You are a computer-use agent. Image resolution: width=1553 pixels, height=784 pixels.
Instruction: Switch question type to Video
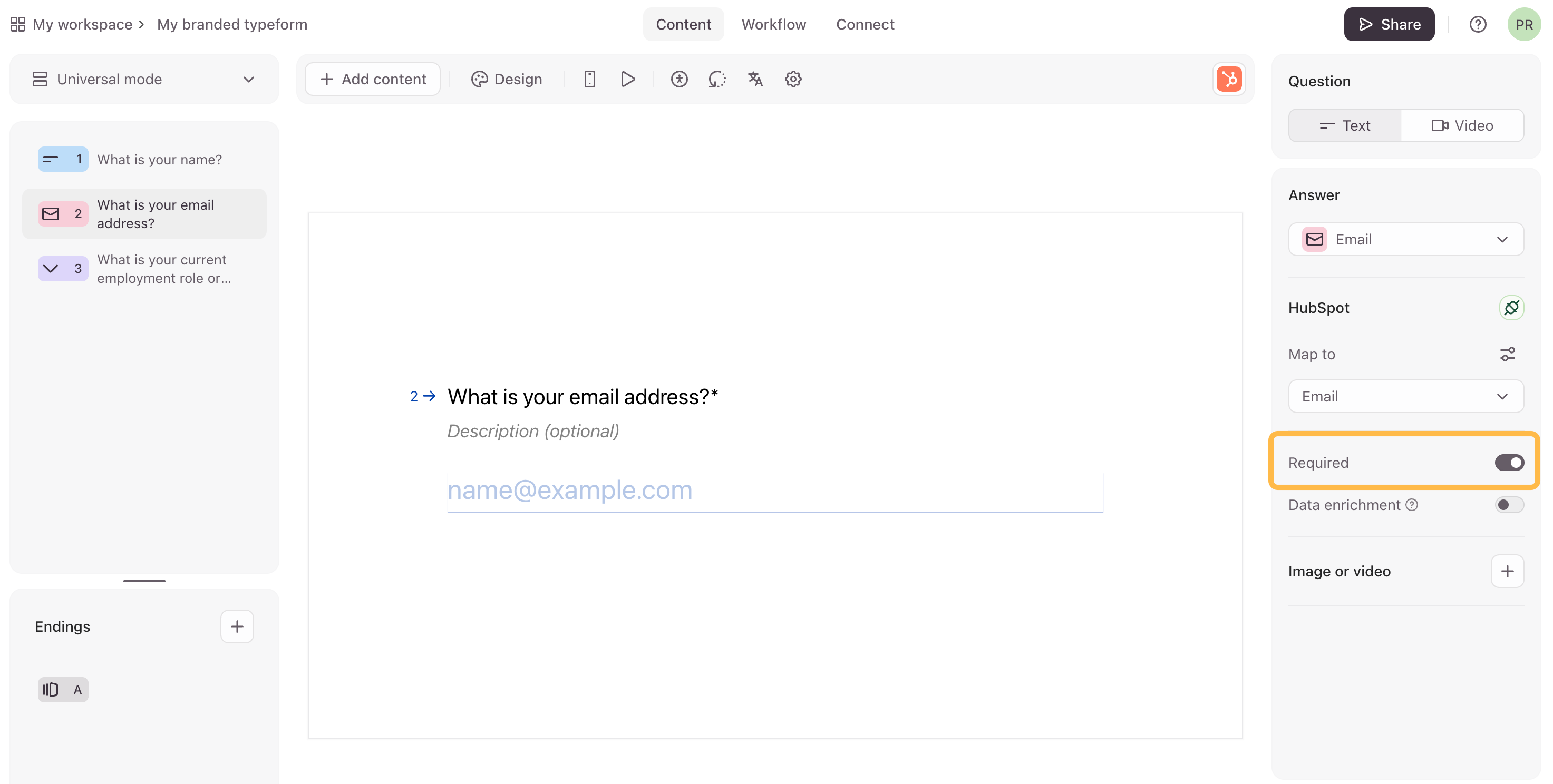(1462, 125)
